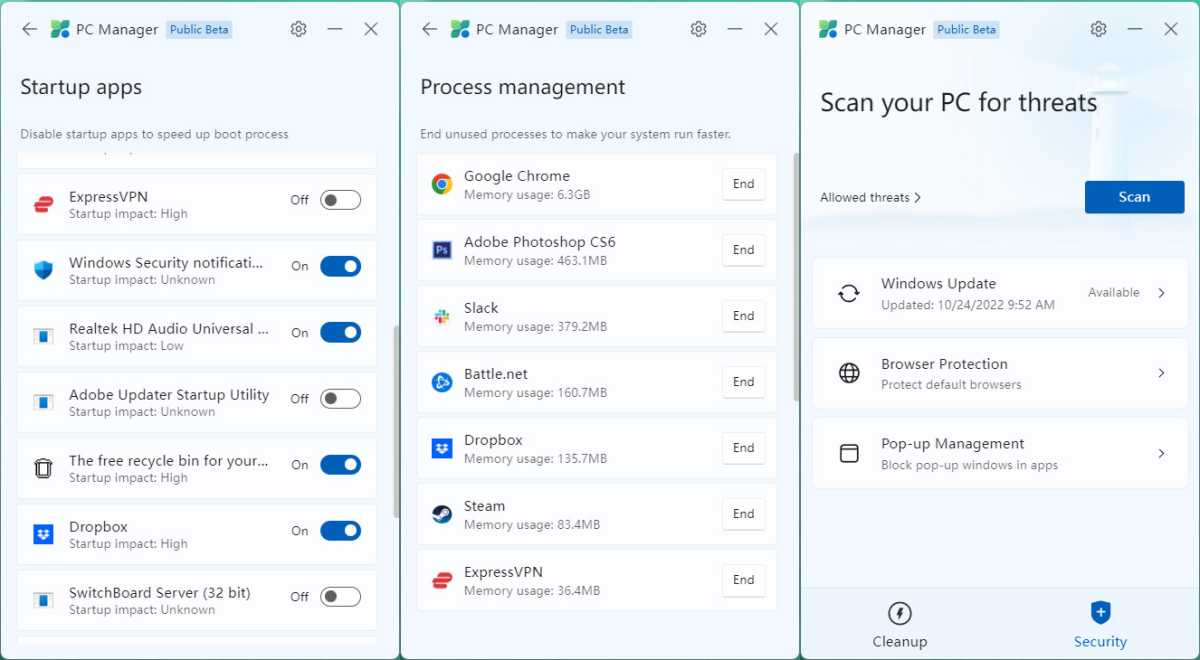Click the Public Beta badge in Process management window
Image resolution: width=1200 pixels, height=660 pixels.
coord(599,30)
